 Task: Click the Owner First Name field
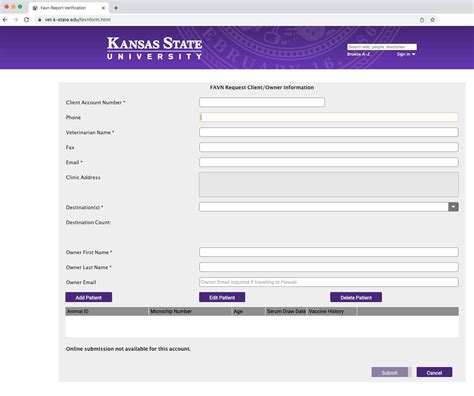point(329,252)
